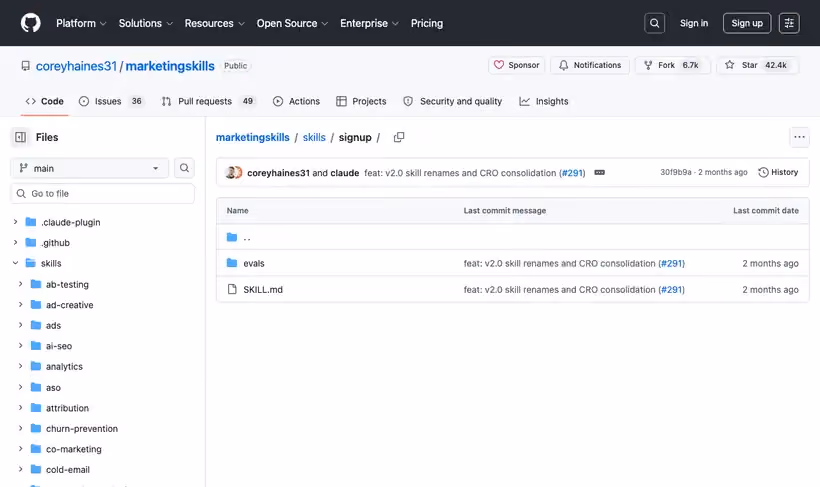This screenshot has height=487, width=820.
Task: Click the ab-testing folder icon
Action: [x=36, y=284]
